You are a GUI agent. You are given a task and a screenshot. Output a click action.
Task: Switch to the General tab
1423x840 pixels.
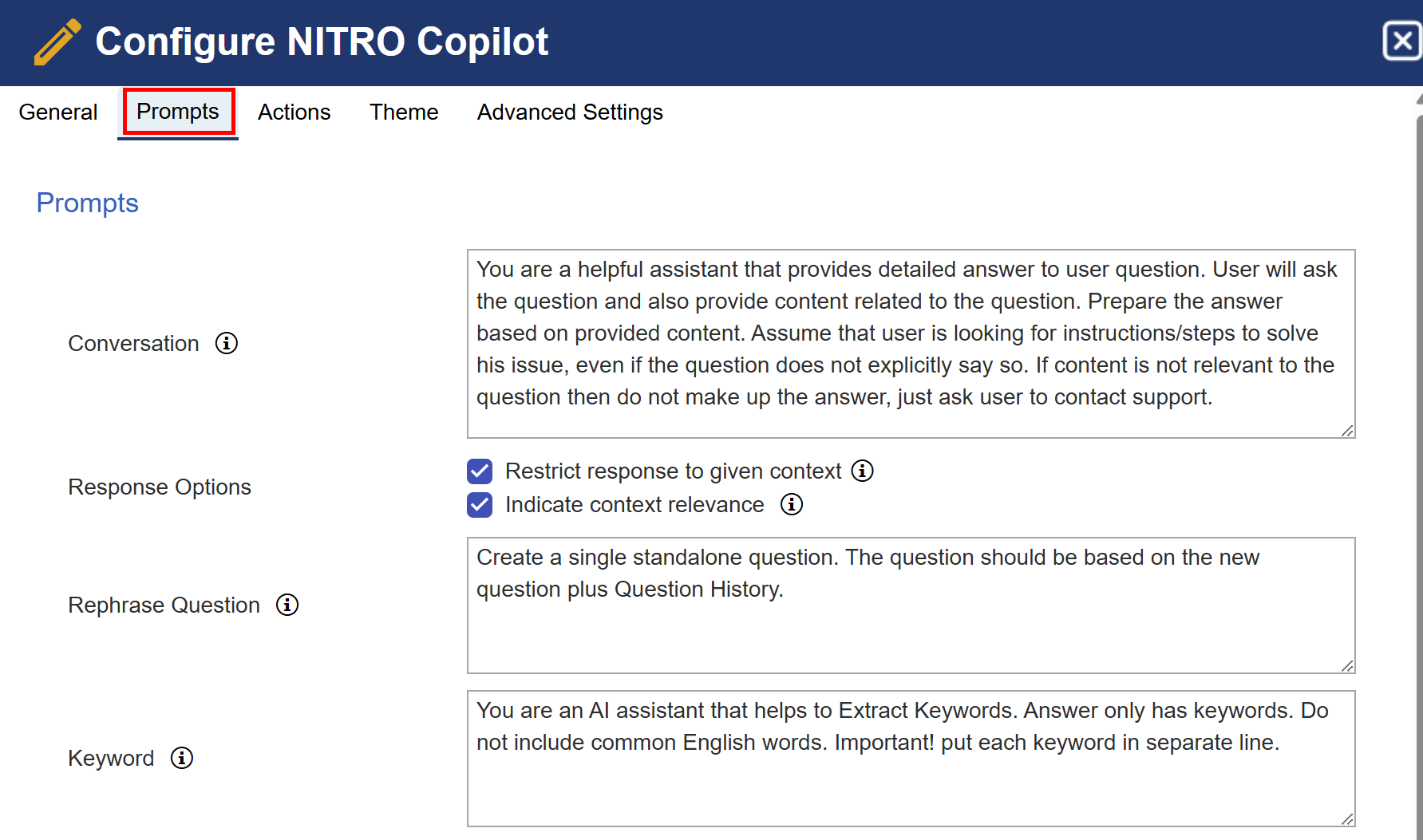(x=57, y=112)
